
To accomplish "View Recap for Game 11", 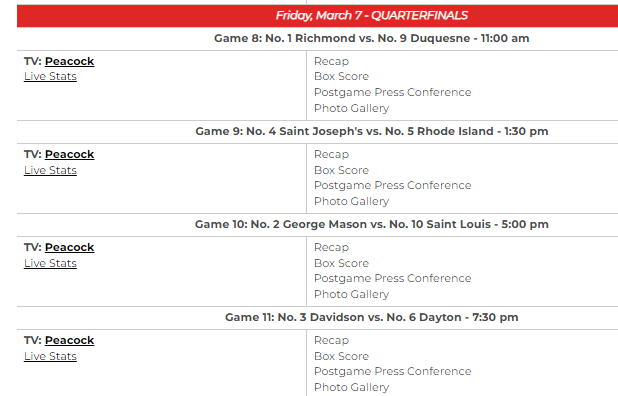I will (x=331, y=340).
